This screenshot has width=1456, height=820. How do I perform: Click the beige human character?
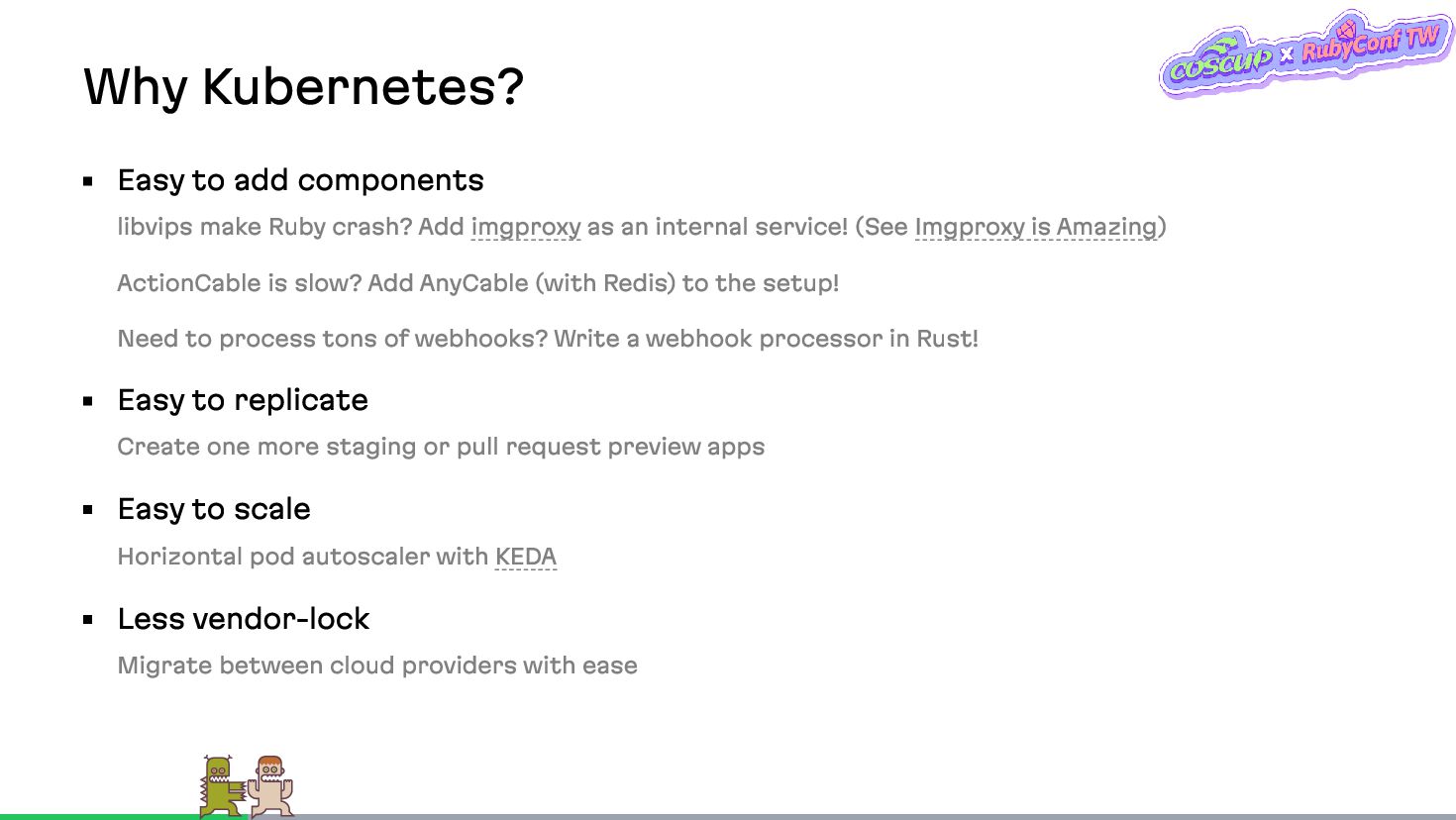tap(270, 786)
